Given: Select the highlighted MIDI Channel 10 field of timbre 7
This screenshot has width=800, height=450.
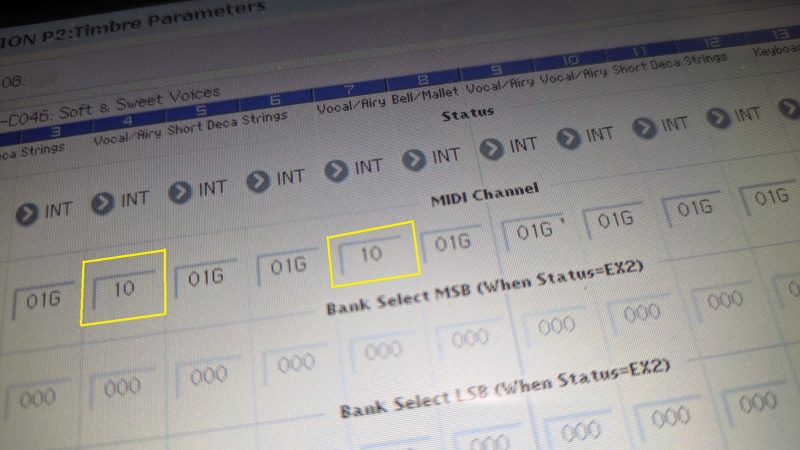Looking at the screenshot, I should pyautogui.click(x=372, y=252).
